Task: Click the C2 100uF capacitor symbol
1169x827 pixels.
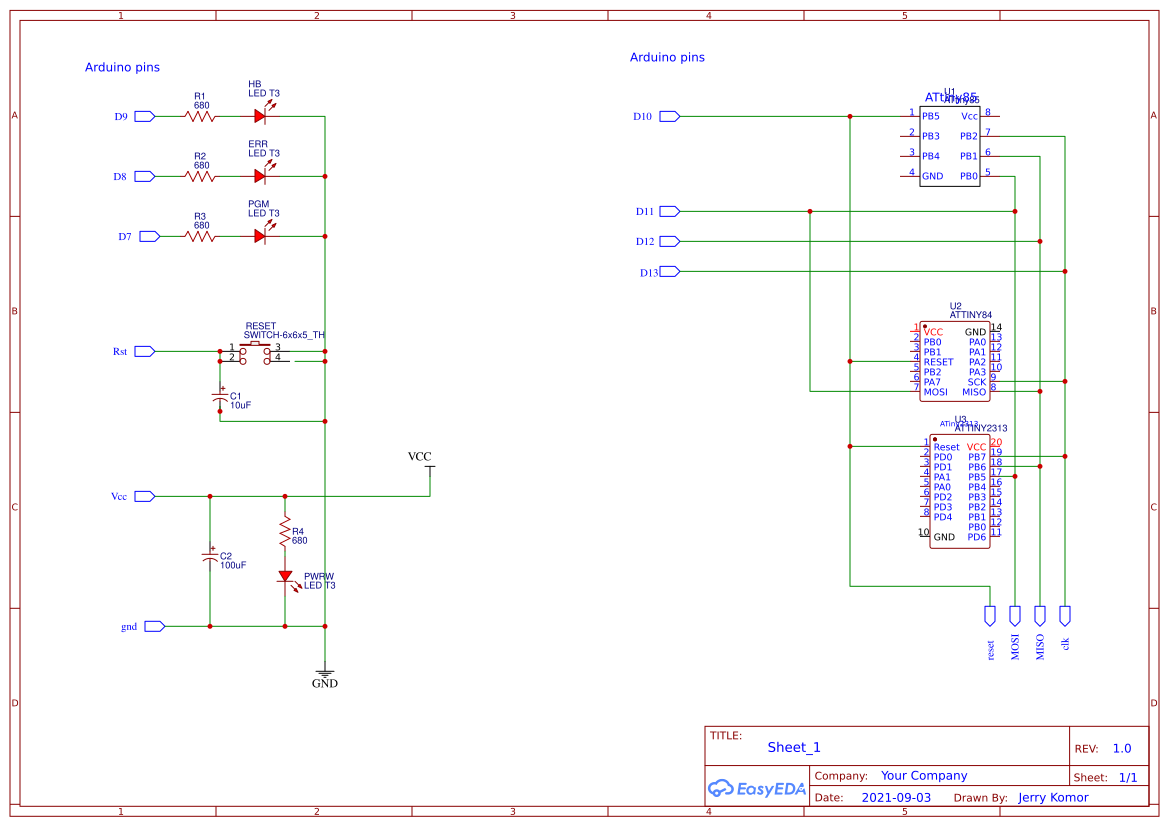Action: pyautogui.click(x=210, y=557)
